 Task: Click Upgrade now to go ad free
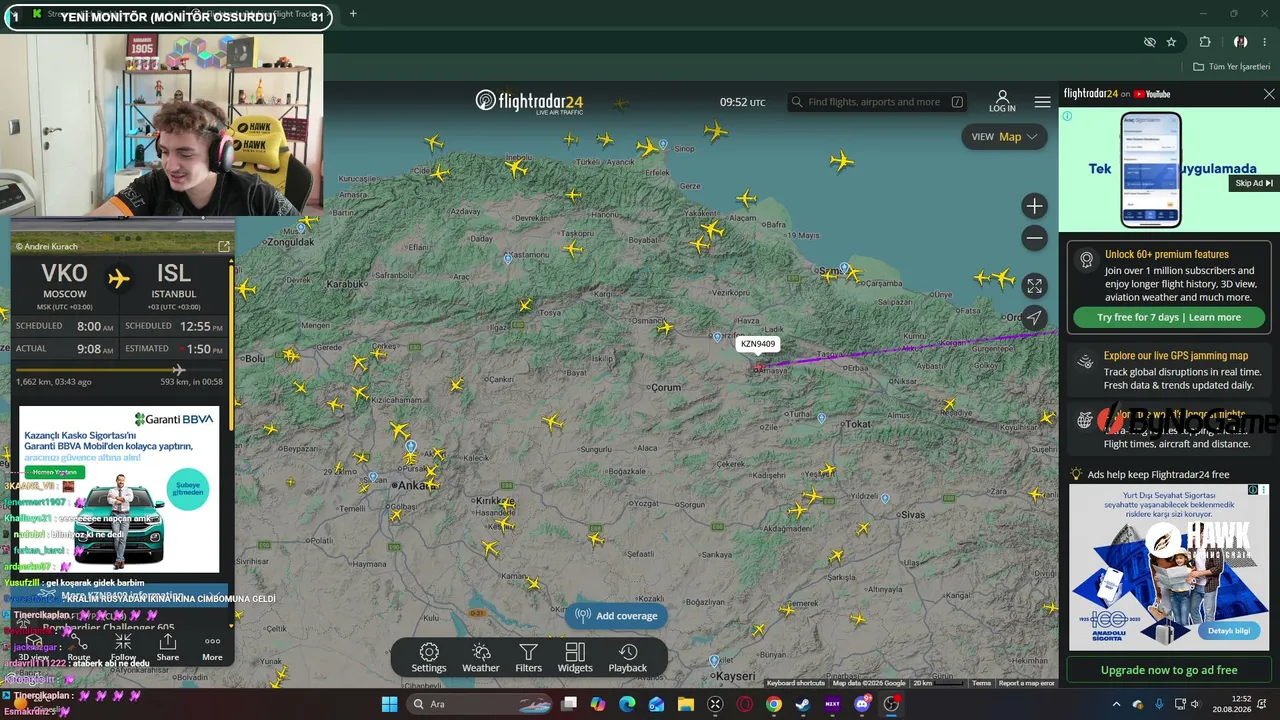[x=1169, y=670]
